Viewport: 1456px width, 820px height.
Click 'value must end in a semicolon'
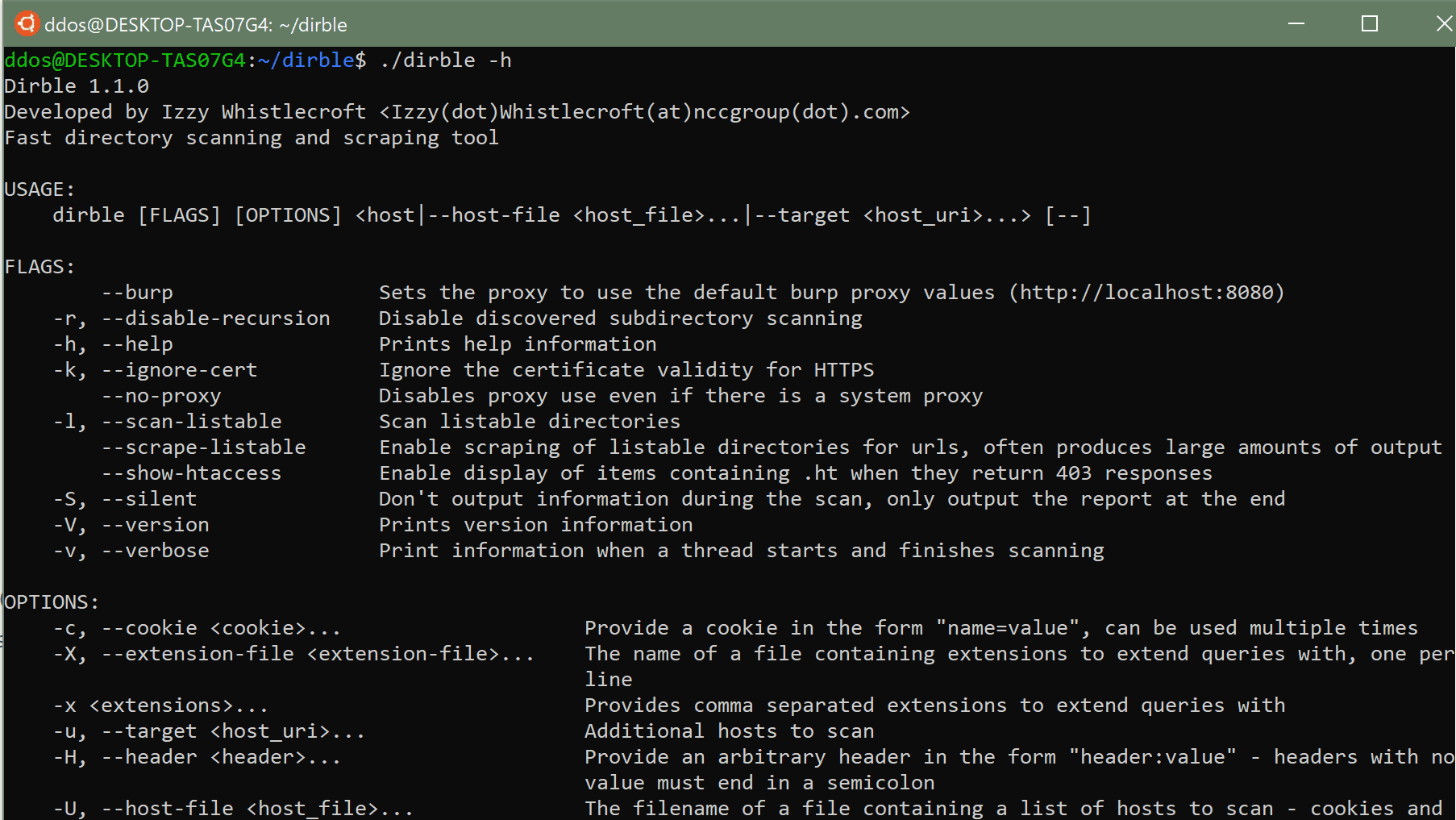759,783
